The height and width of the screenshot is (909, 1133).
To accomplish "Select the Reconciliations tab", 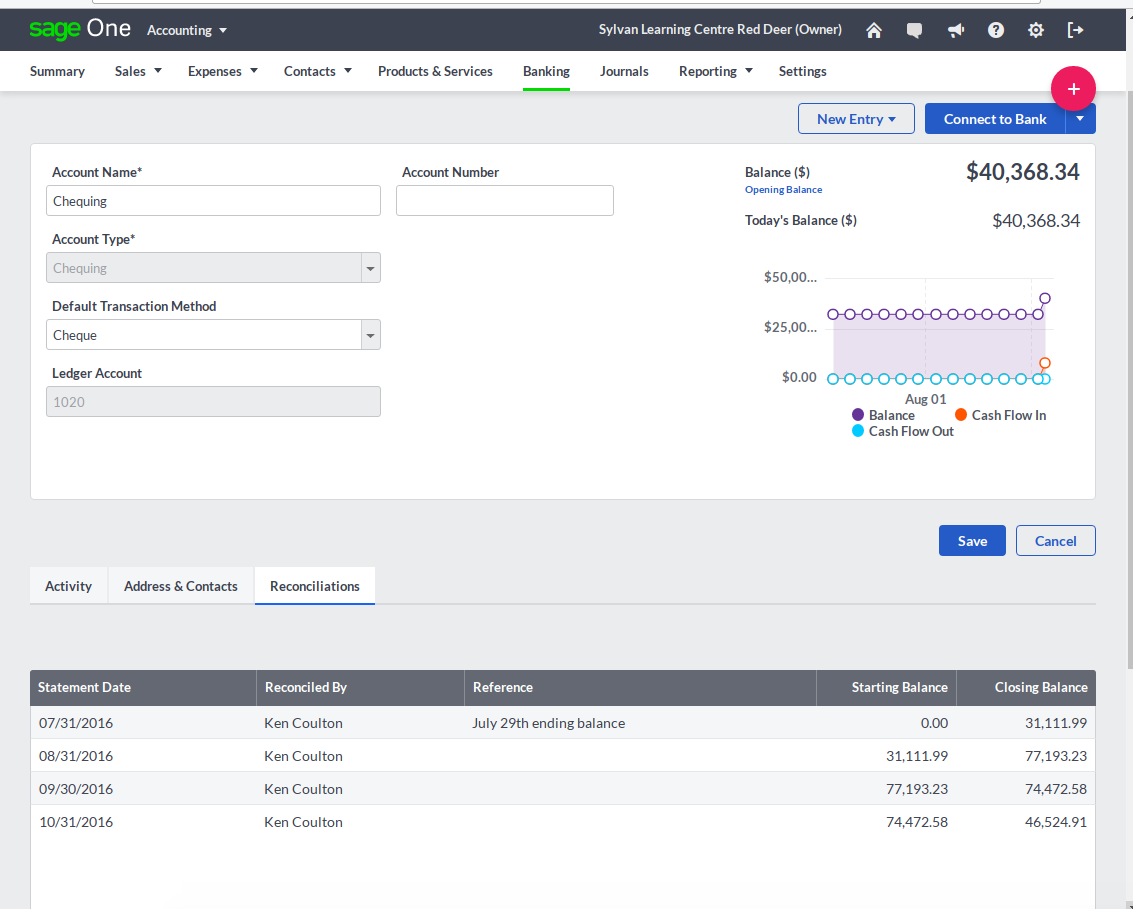I will coord(315,586).
